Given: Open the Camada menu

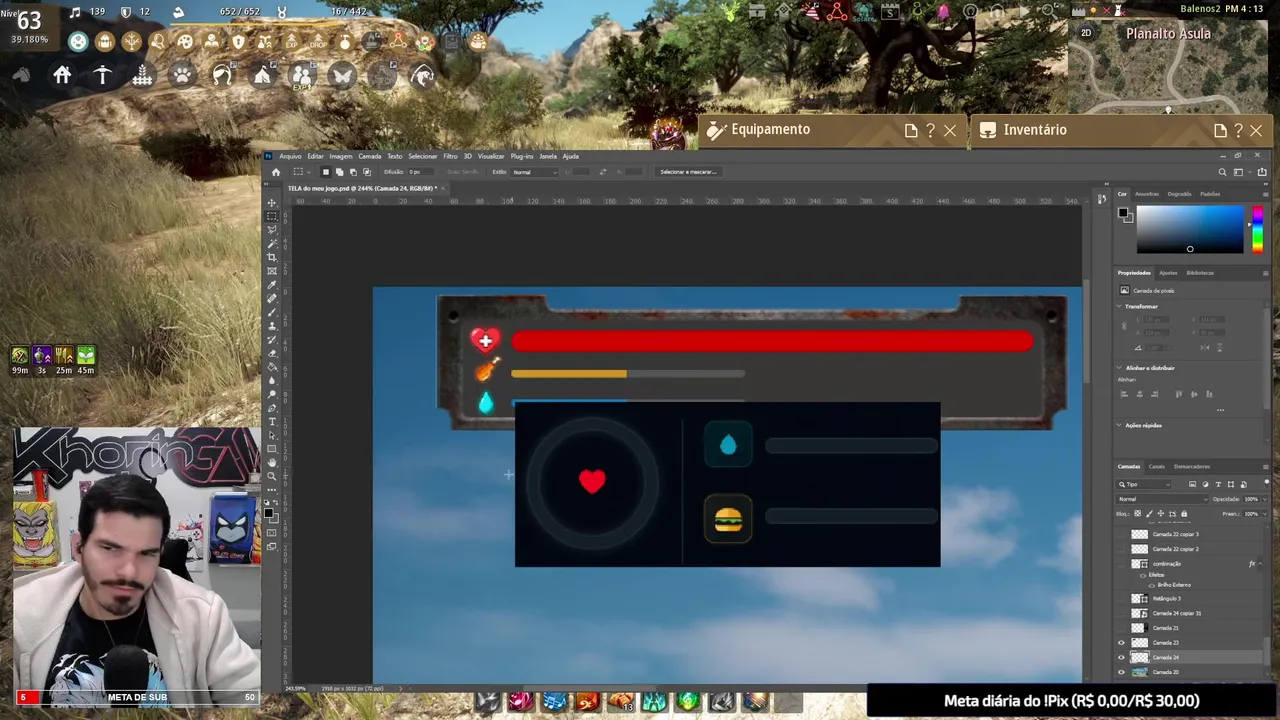Looking at the screenshot, I should click(370, 156).
